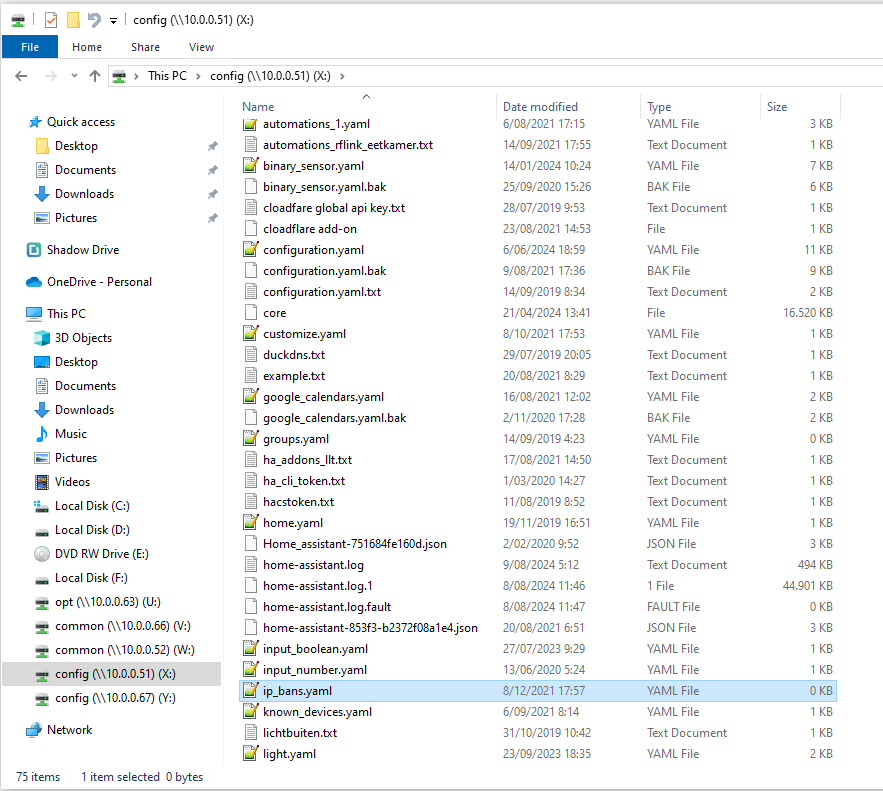Image resolution: width=883 pixels, height=791 pixels.
Task: Select OneDrive - Personal in navigation pane
Action: click(99, 282)
